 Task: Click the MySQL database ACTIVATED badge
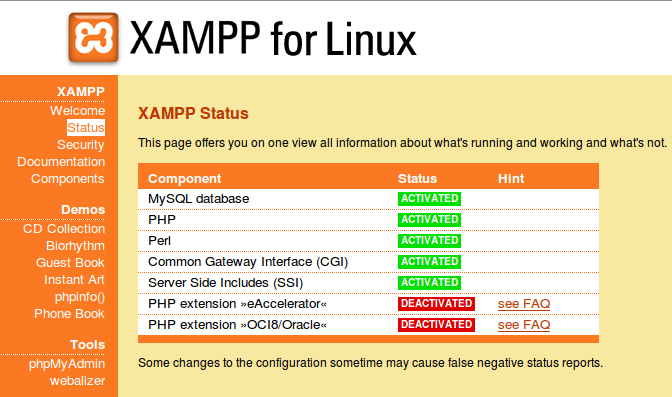point(429,198)
